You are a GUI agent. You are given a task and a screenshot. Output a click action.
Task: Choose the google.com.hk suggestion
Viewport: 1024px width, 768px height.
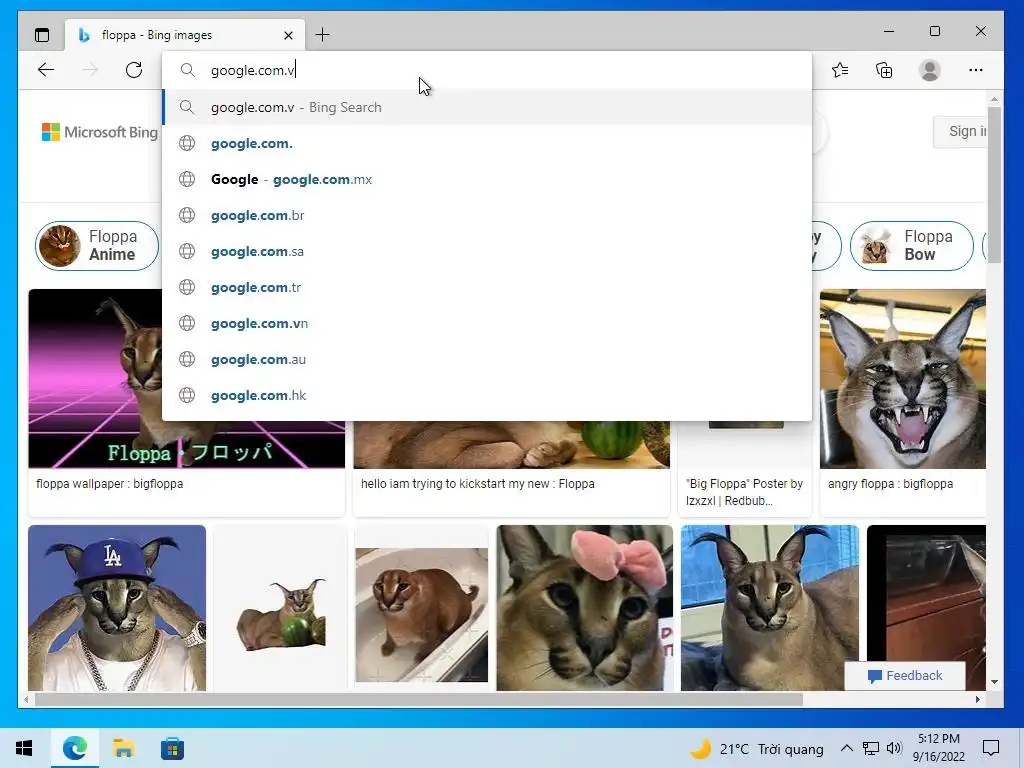[487, 394]
